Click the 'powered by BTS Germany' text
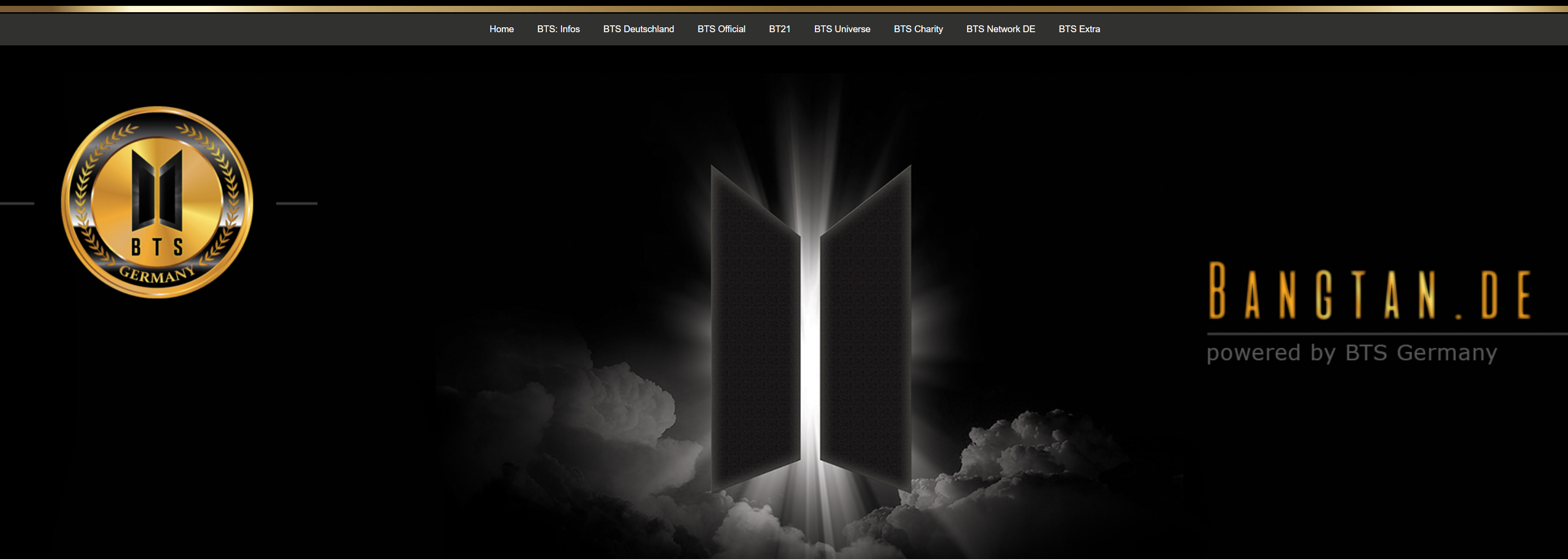 [x=1351, y=353]
